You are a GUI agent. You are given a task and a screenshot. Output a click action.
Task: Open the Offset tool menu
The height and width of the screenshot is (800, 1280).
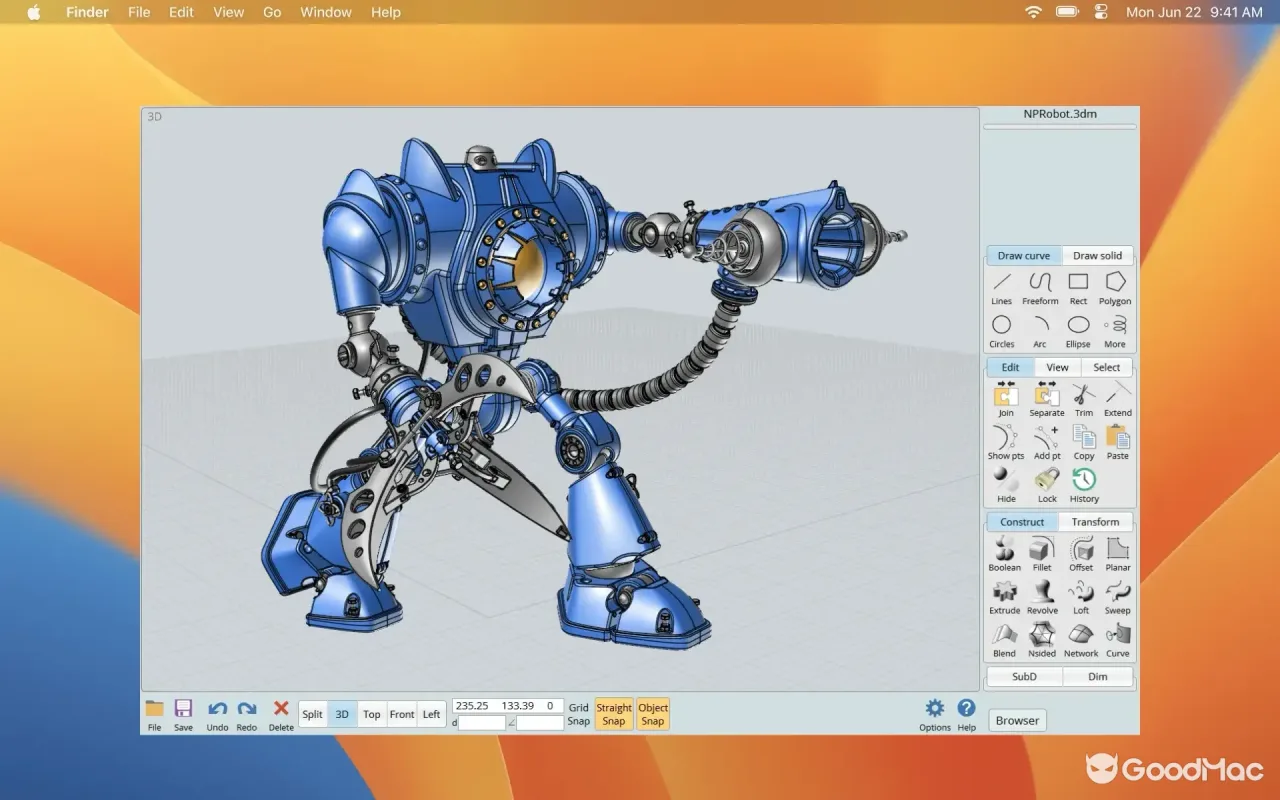coord(1081,554)
